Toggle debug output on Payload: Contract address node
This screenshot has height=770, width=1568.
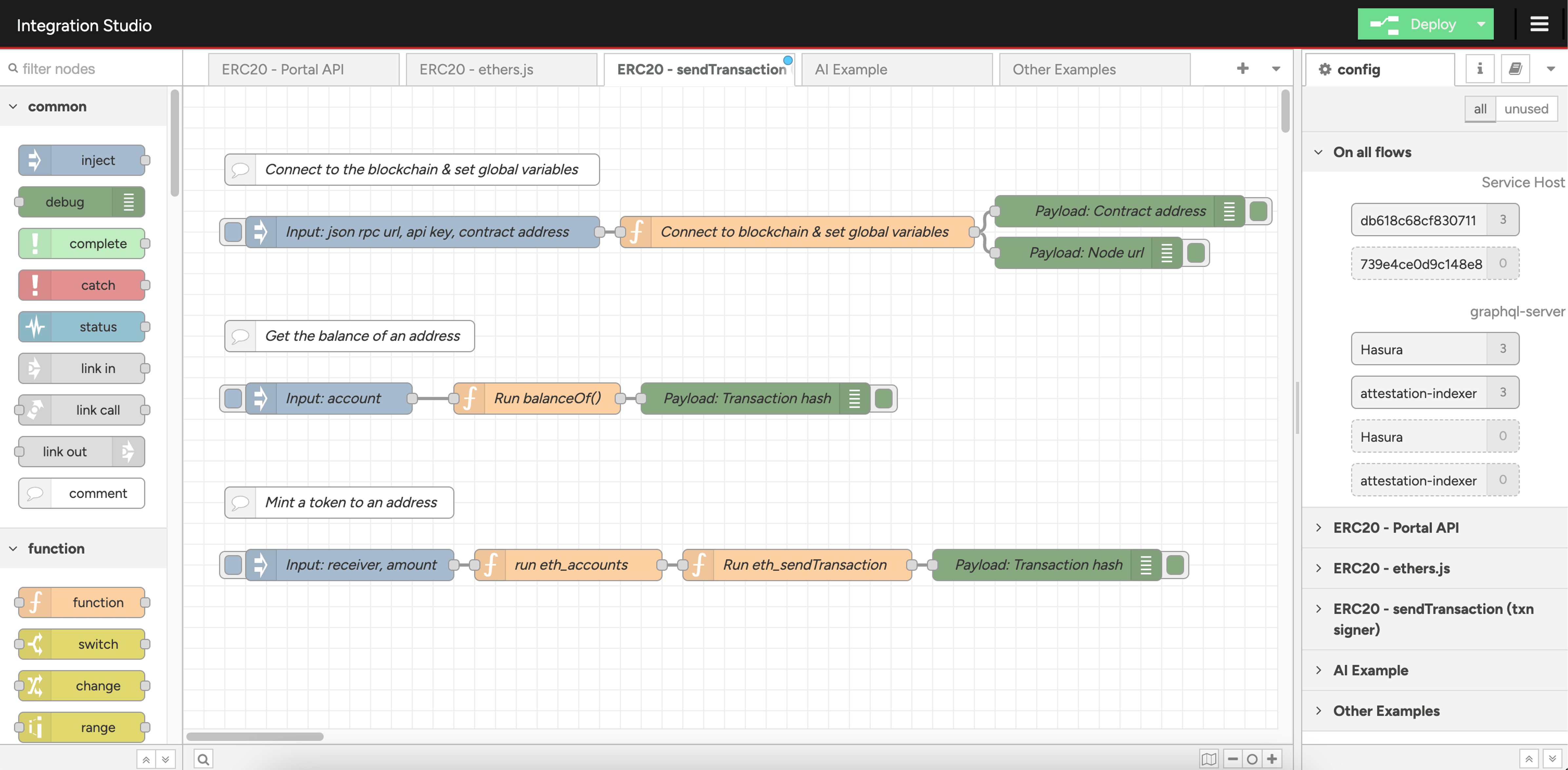click(1258, 211)
